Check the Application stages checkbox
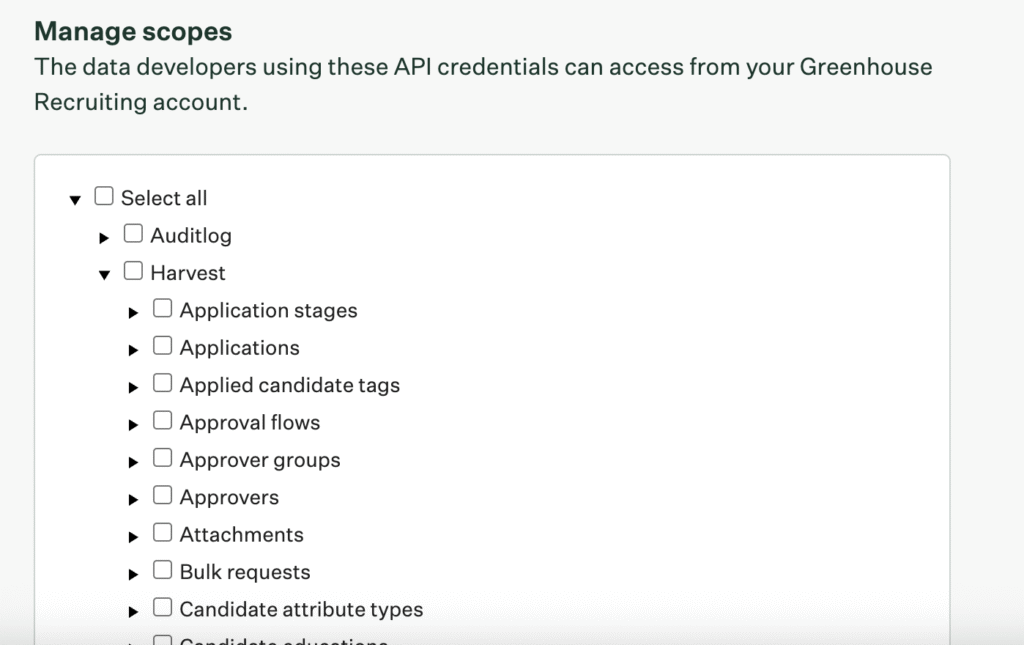Image resolution: width=1024 pixels, height=645 pixels. (162, 309)
